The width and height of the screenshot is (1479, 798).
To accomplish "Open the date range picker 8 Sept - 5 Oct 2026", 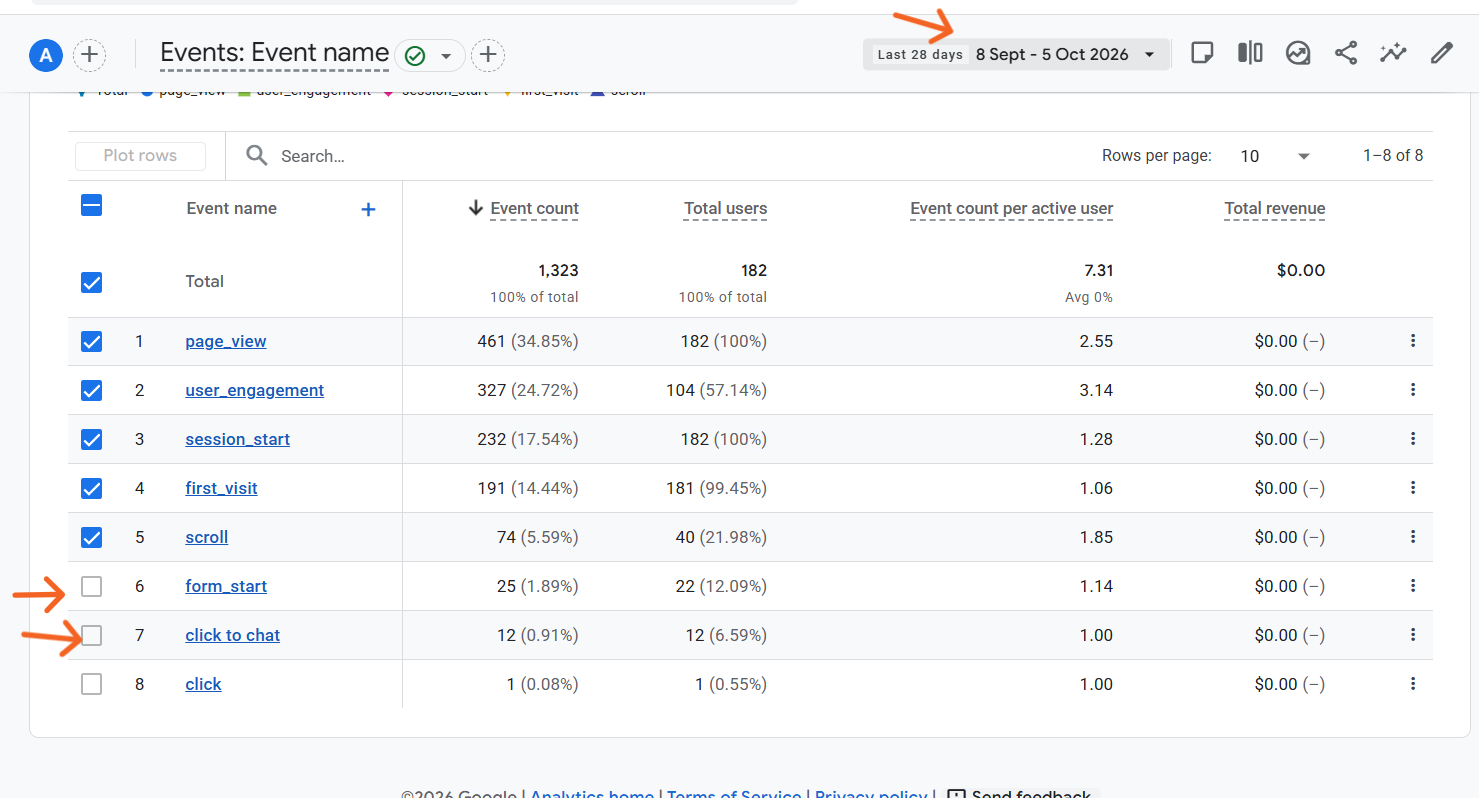I will (x=1016, y=55).
